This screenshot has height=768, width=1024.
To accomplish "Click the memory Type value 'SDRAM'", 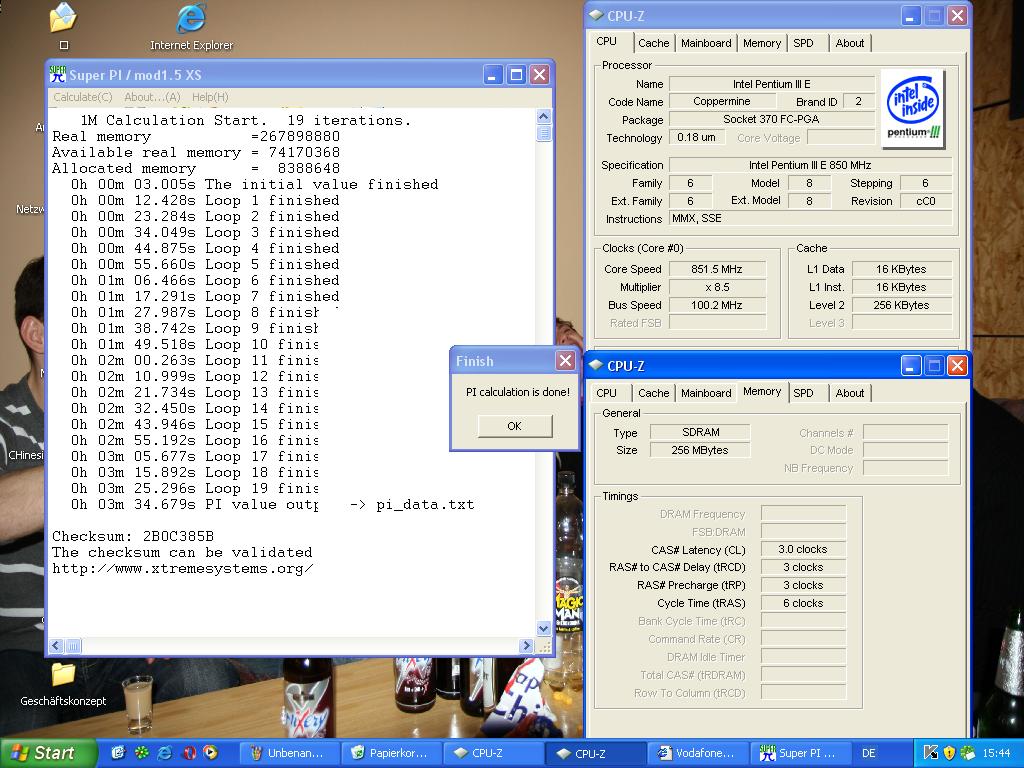I will [700, 432].
